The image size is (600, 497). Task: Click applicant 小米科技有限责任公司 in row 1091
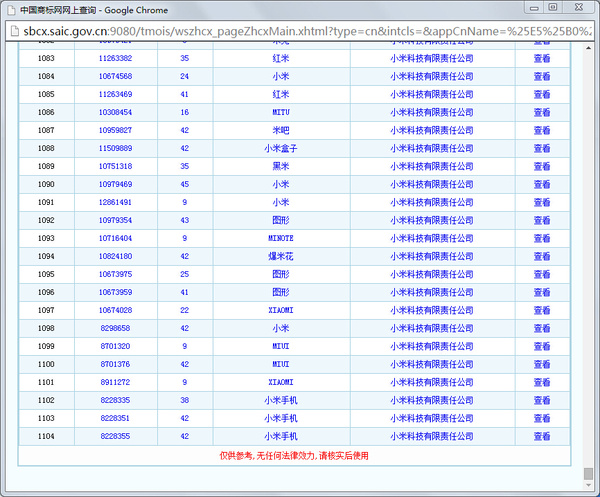(432, 202)
